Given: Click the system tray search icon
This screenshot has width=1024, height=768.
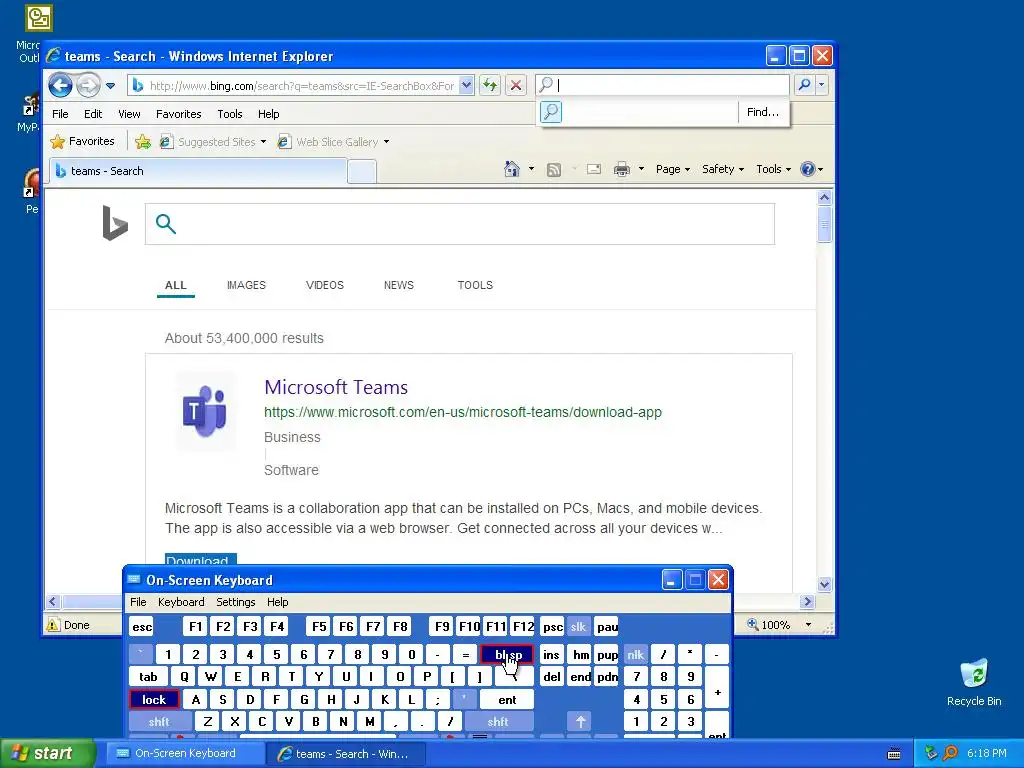Looking at the screenshot, I should (x=950, y=754).
